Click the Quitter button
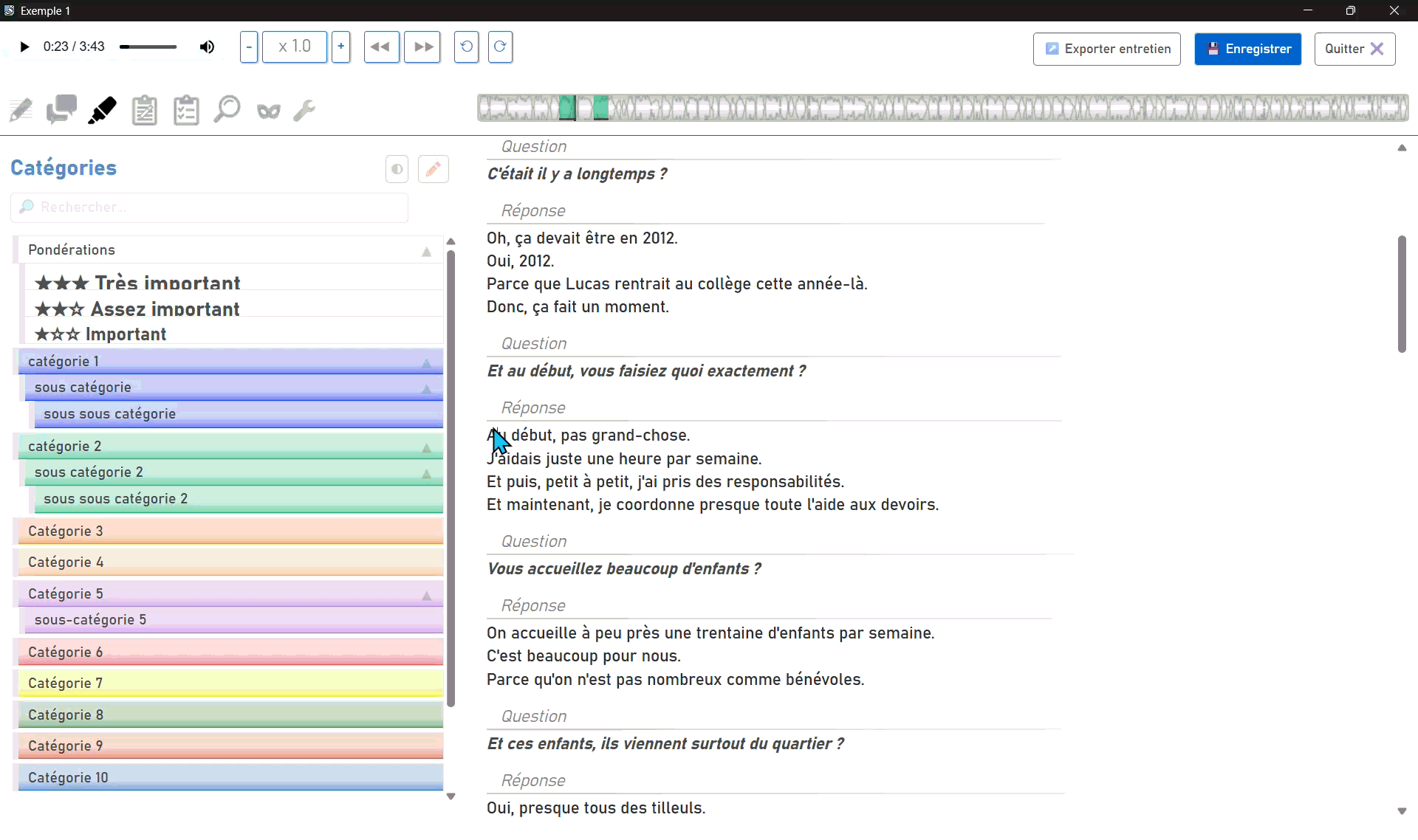Image resolution: width=1418 pixels, height=840 pixels. (x=1354, y=49)
